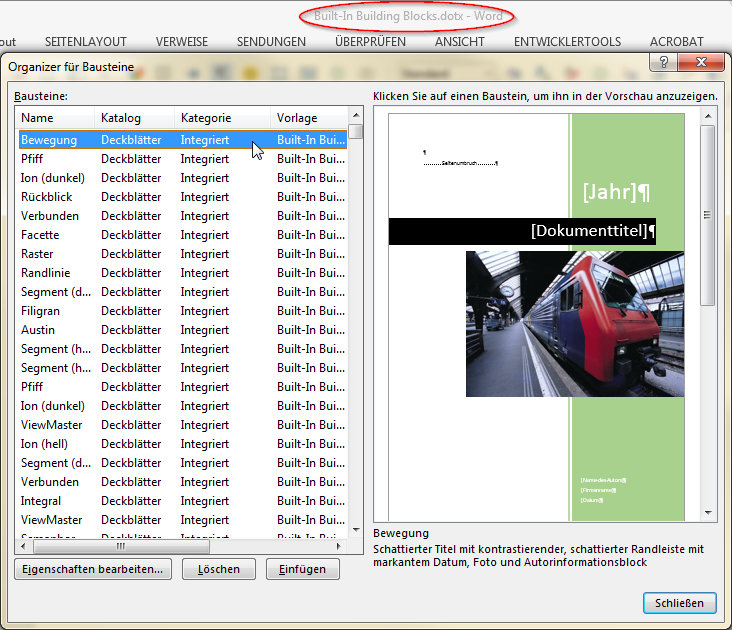
Task: Click the horizontal scroll right arrow
Action: tap(338, 546)
